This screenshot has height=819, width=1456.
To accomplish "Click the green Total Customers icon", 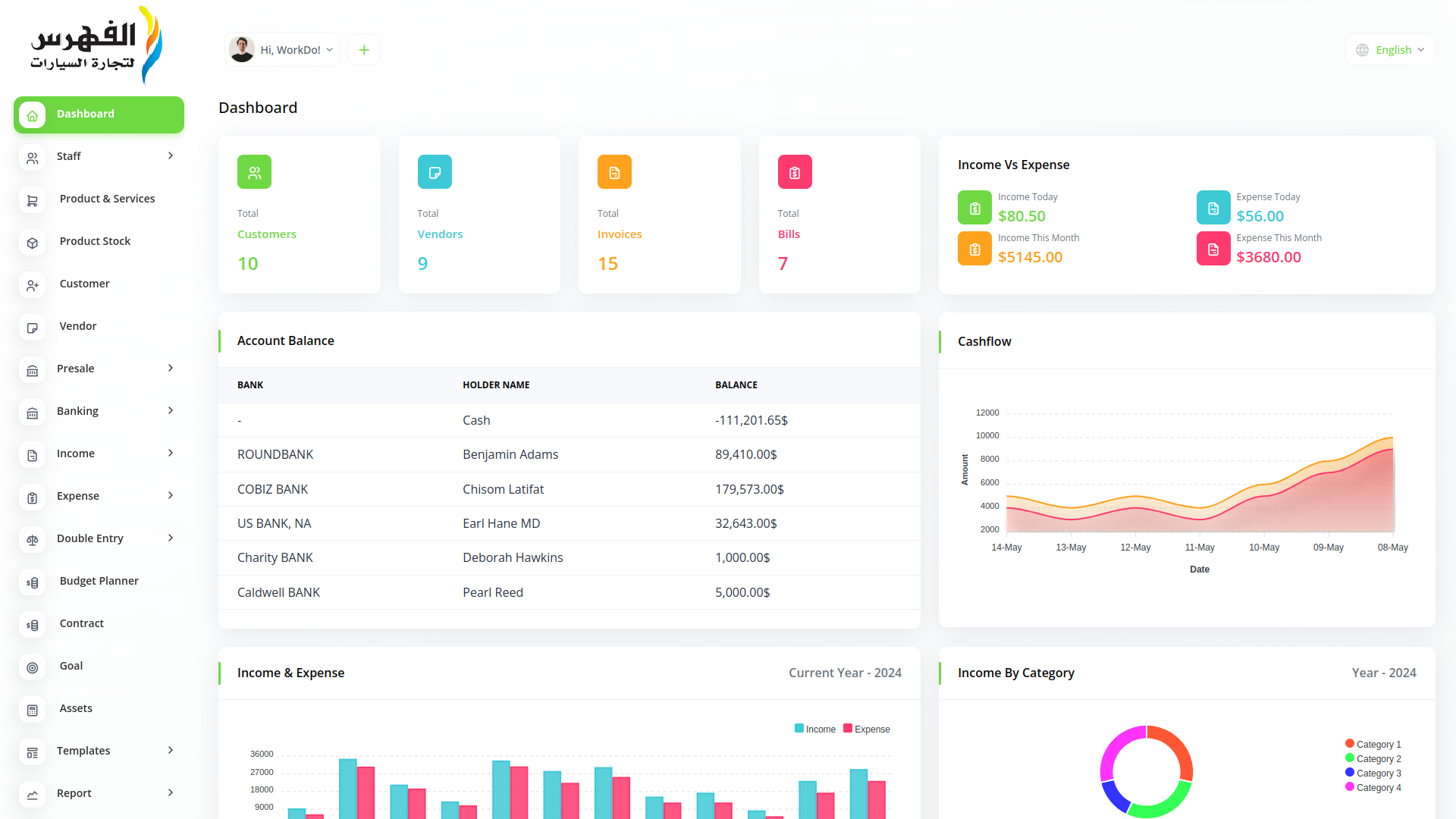I will 254,172.
